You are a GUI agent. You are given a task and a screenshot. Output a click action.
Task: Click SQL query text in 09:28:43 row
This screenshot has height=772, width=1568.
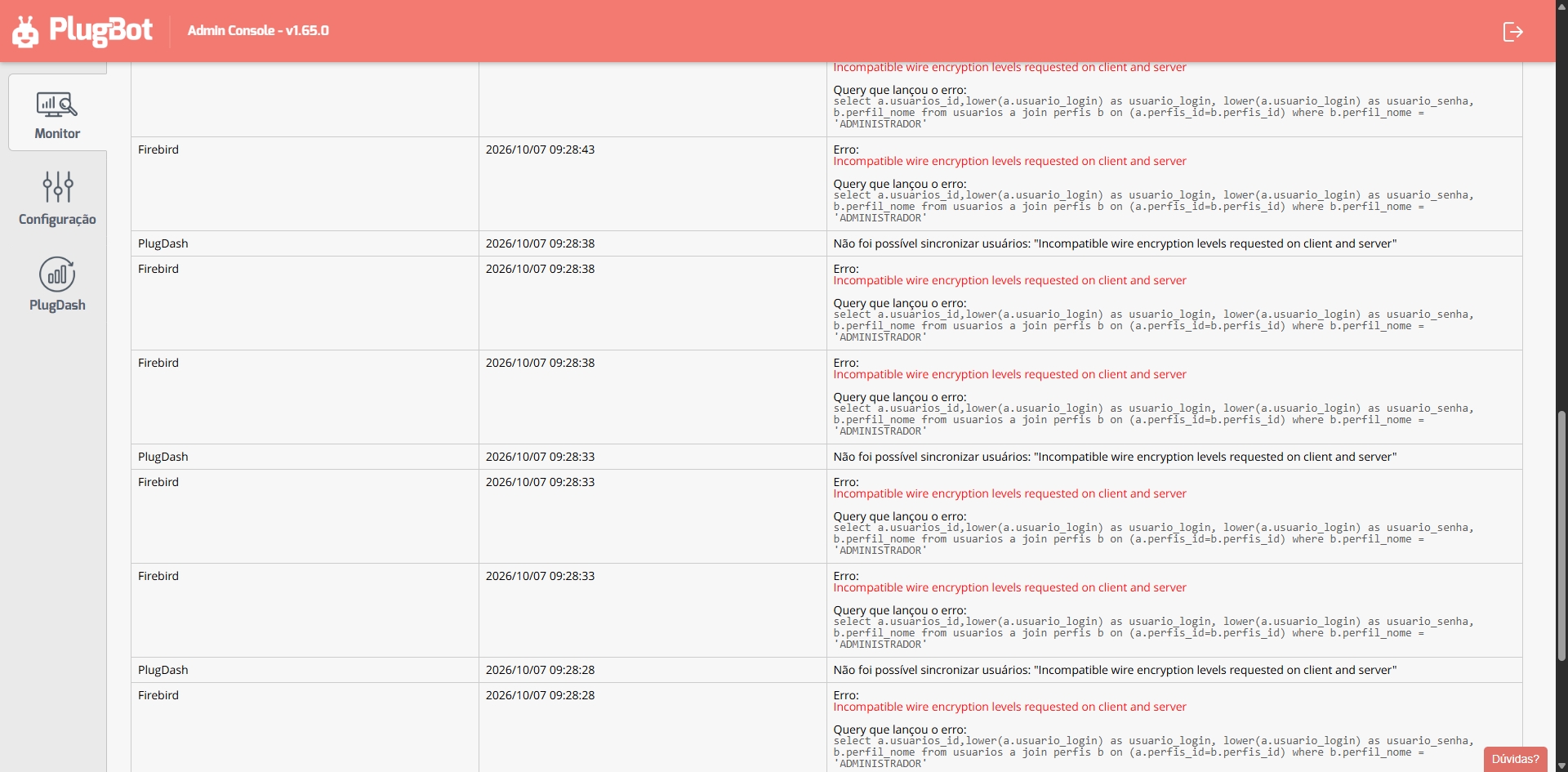1153,207
